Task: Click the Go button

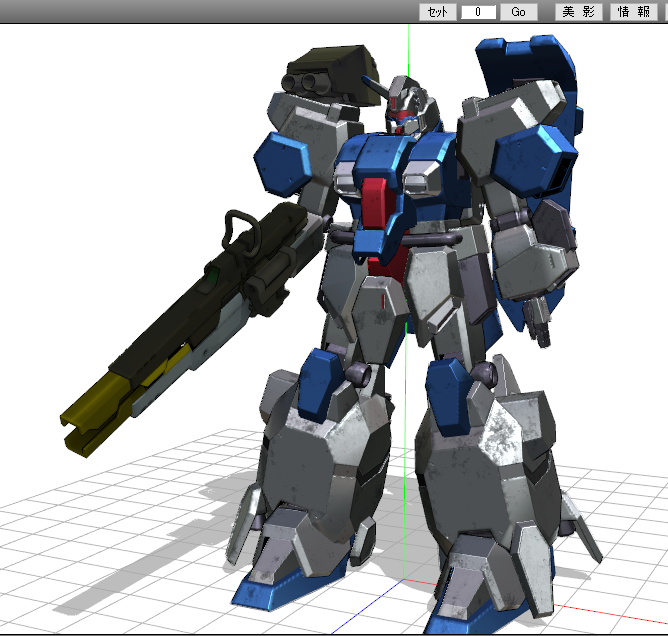Action: click(x=518, y=12)
